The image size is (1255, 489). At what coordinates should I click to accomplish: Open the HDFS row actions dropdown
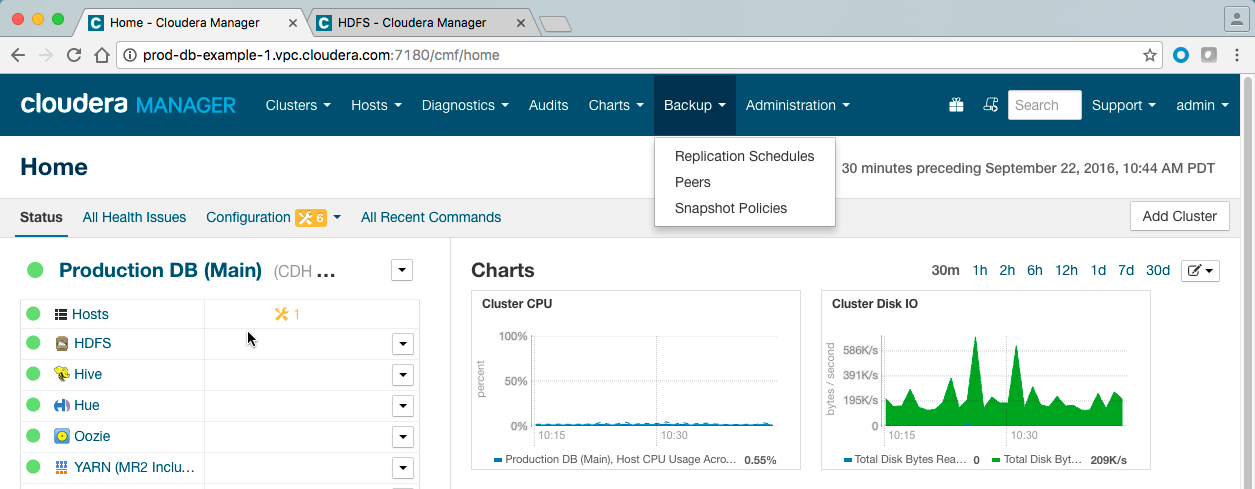402,344
